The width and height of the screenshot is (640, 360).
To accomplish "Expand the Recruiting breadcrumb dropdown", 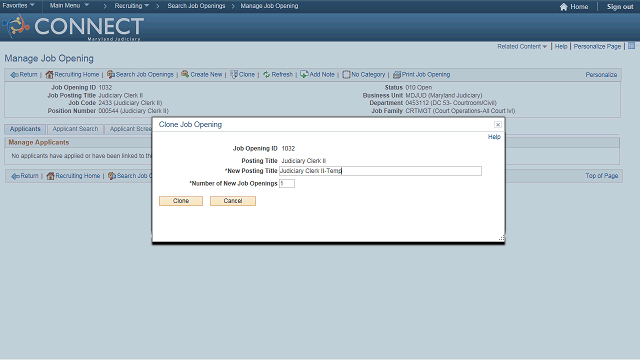I will [131, 6].
